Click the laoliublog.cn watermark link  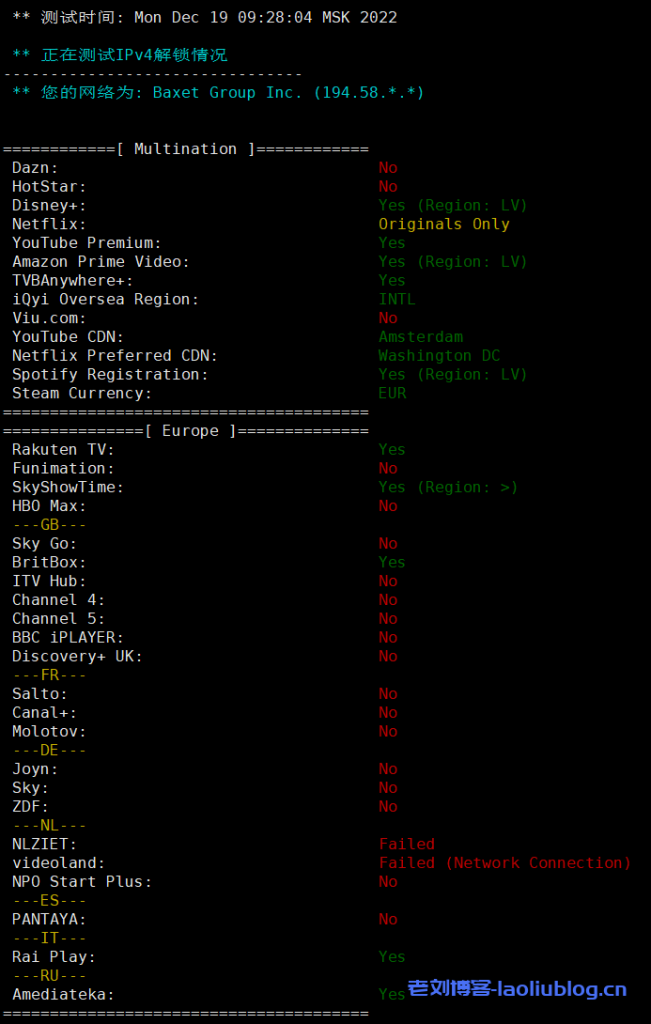point(516,990)
